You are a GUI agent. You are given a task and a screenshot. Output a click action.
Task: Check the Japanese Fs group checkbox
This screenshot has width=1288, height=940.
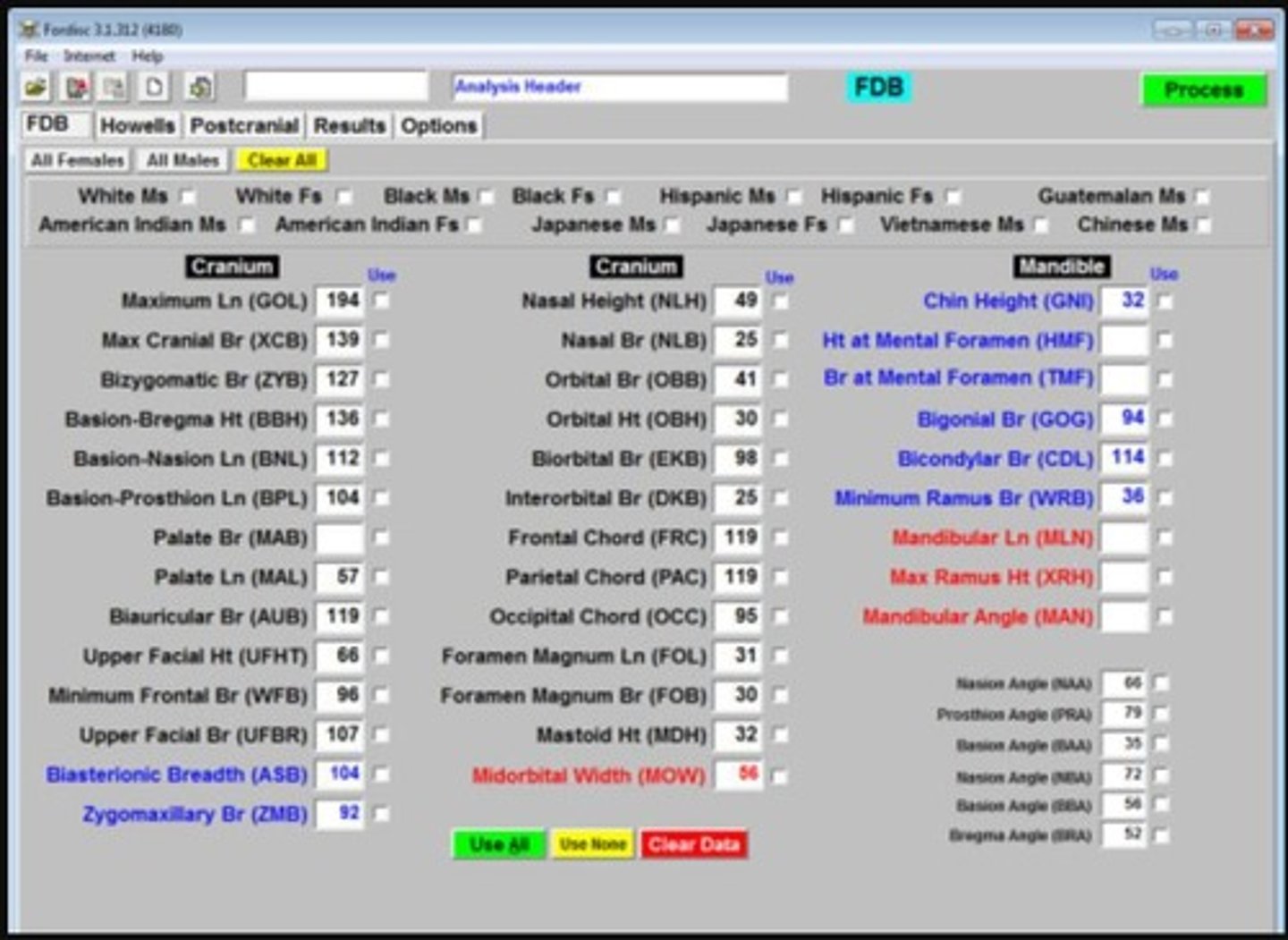[x=845, y=225]
